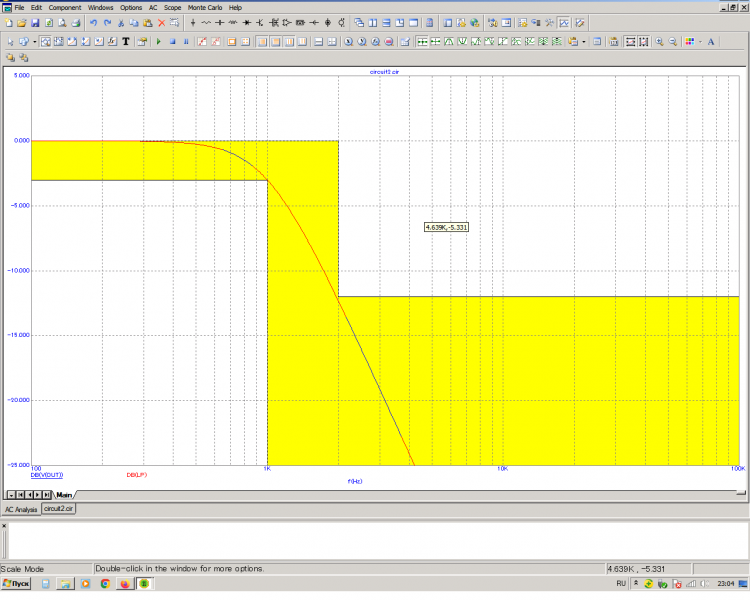750x600 pixels.
Task: Click the red Delete X icon
Action: [x=160, y=22]
